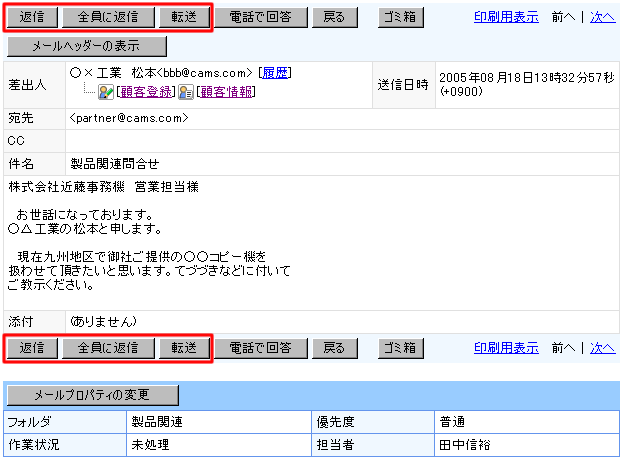
Task: Open 印刷用表示 link above the message header
Action: click(506, 17)
